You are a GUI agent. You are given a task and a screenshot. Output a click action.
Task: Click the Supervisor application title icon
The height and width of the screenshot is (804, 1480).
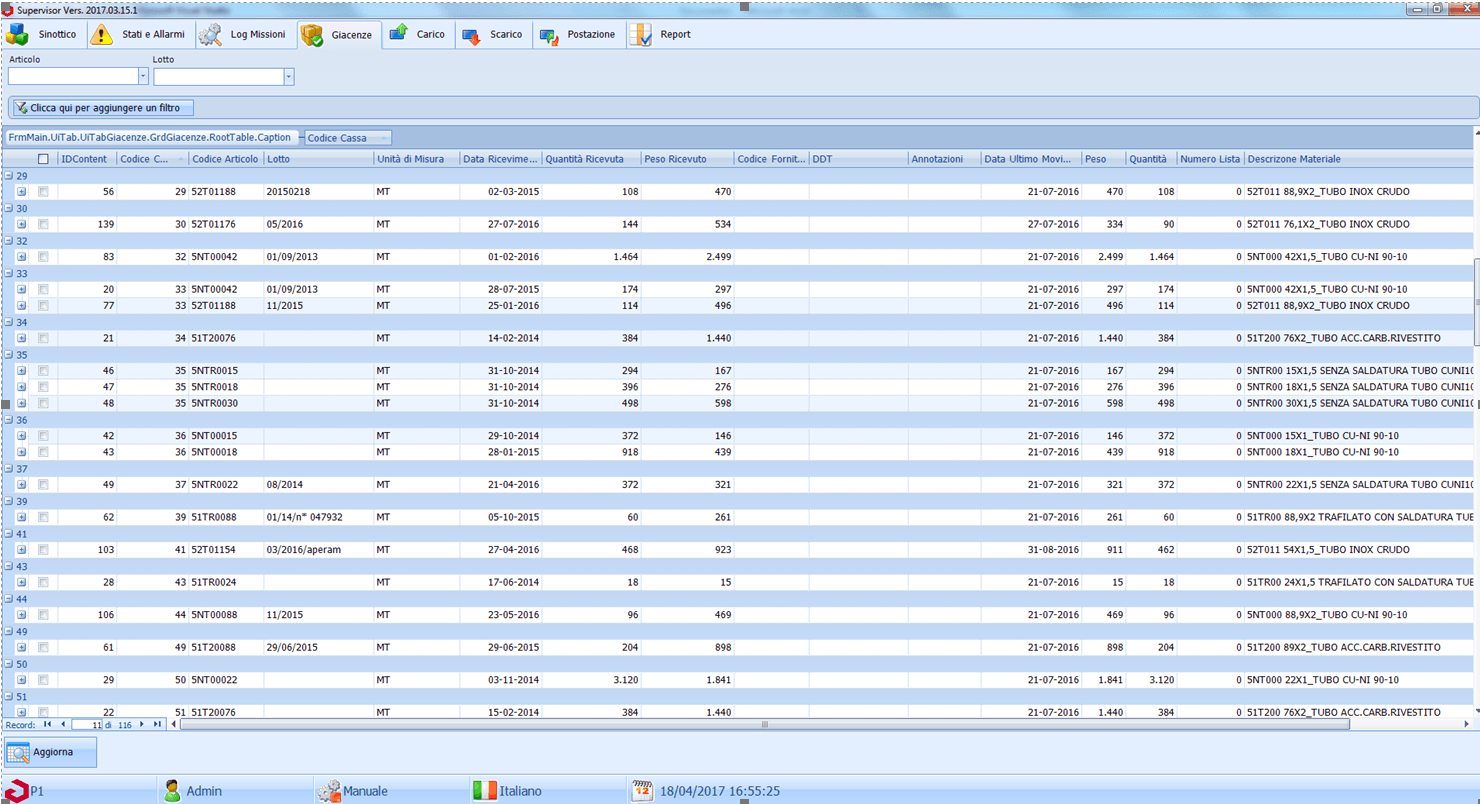[x=8, y=9]
